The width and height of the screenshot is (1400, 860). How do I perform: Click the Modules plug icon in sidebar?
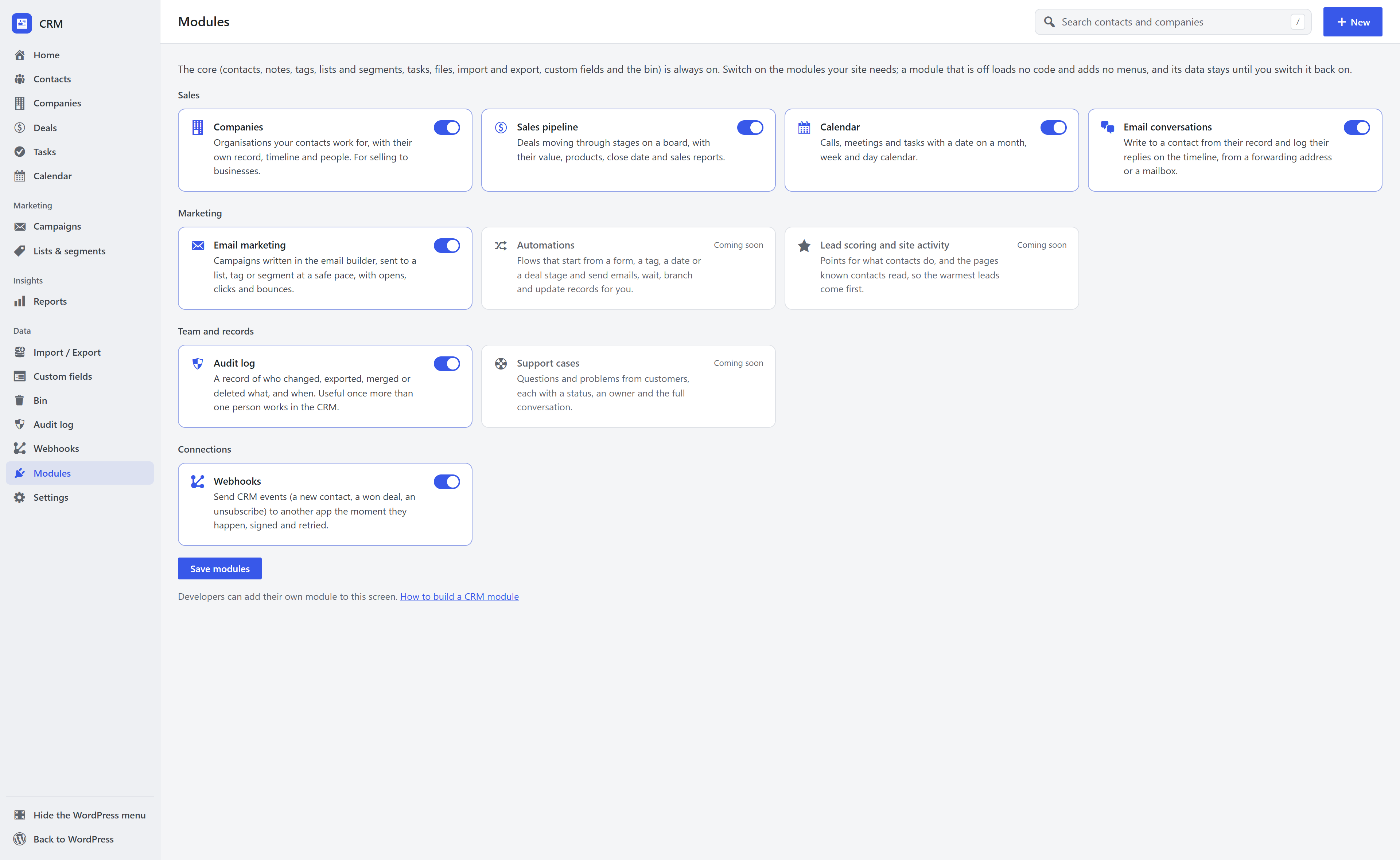[x=20, y=473]
